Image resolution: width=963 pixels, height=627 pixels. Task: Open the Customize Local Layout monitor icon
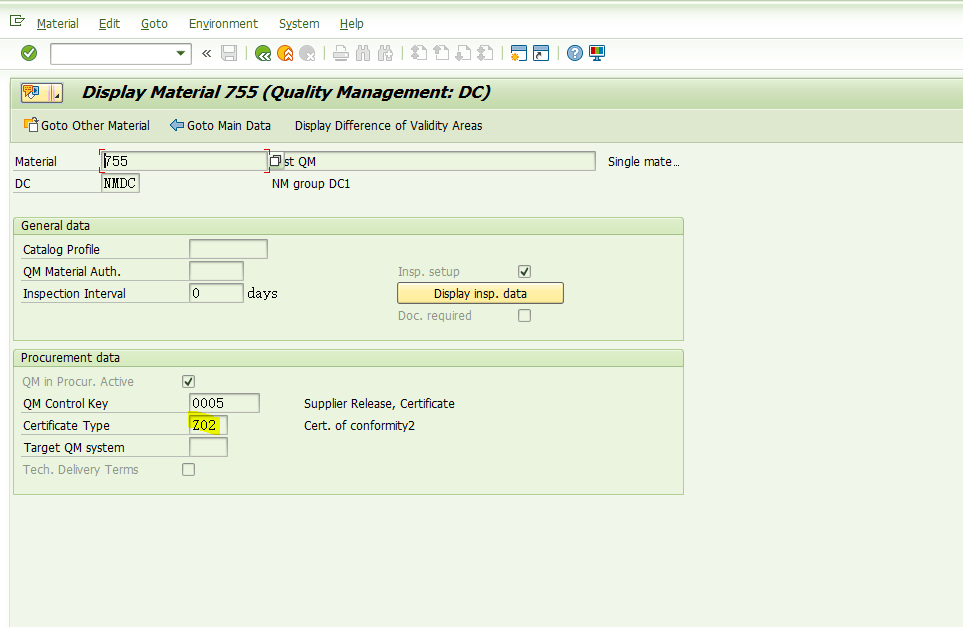[597, 54]
